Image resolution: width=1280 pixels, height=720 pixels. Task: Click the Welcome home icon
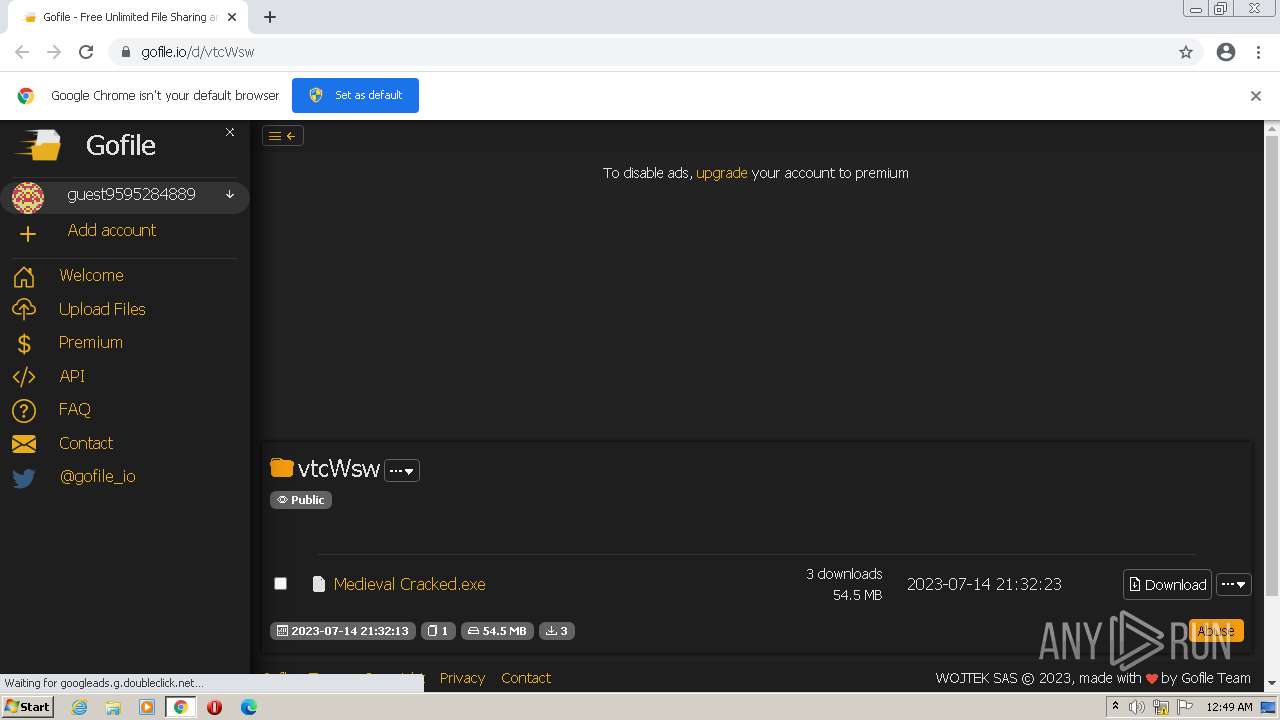point(24,277)
